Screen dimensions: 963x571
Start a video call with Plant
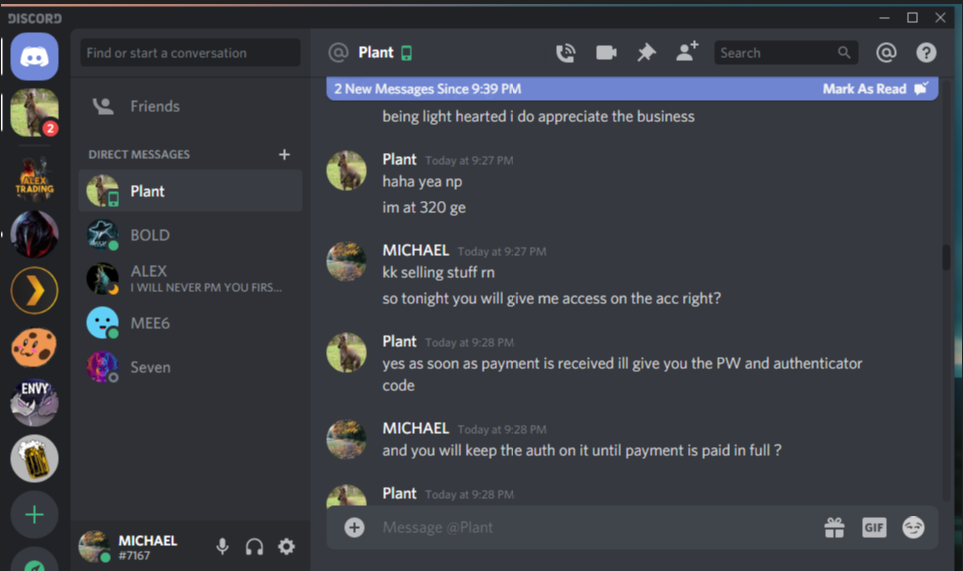(x=606, y=53)
